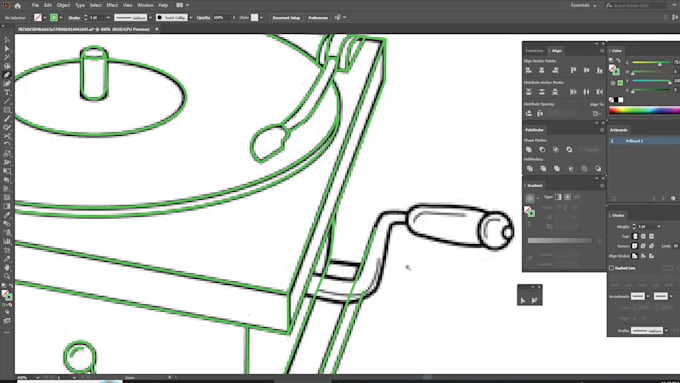Select Artboard 1 row in Artboards panel
The height and width of the screenshot is (383, 680).
[644, 141]
